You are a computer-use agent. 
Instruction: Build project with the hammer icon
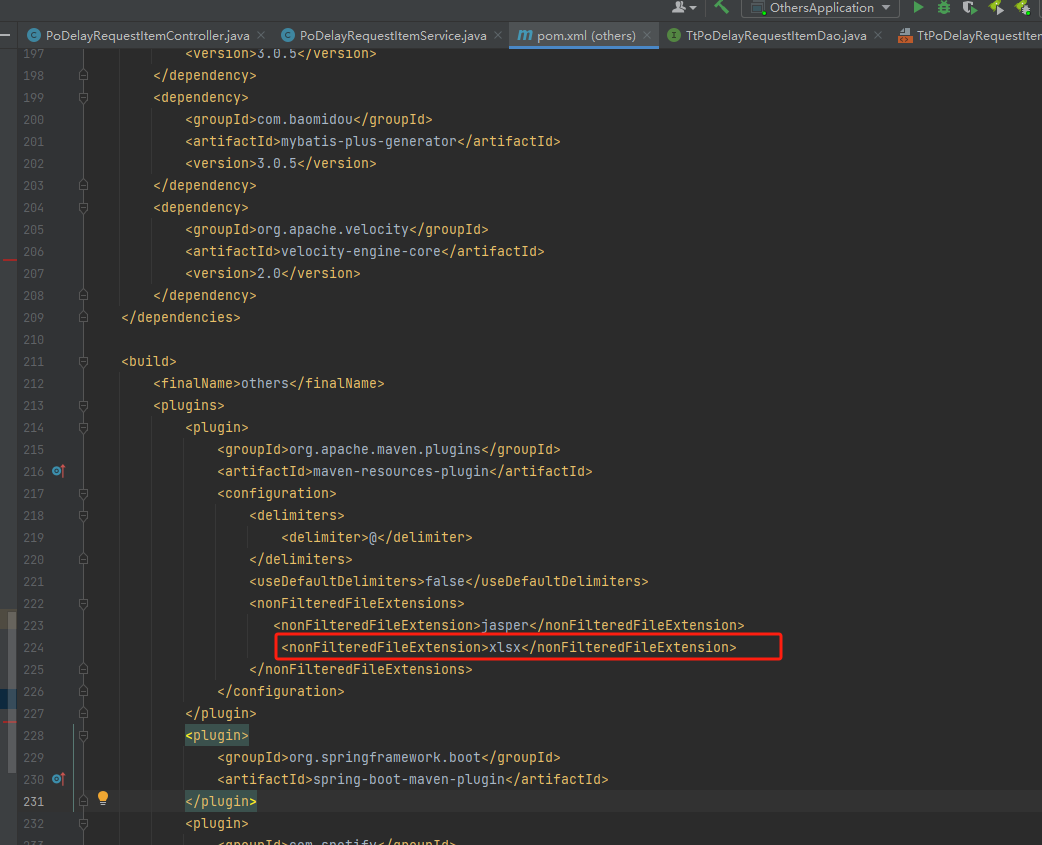[x=721, y=7]
